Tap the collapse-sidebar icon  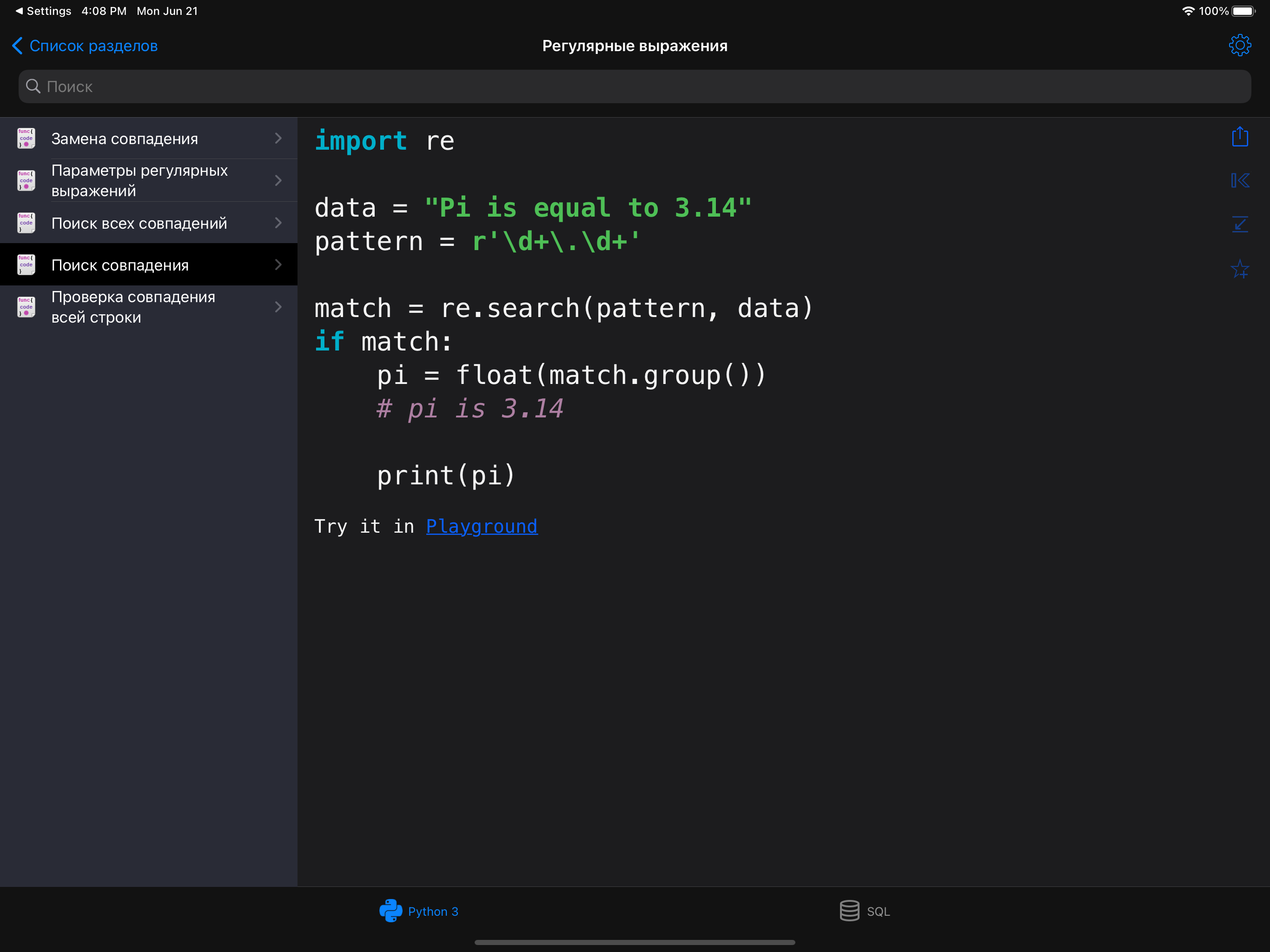pos(1240,181)
